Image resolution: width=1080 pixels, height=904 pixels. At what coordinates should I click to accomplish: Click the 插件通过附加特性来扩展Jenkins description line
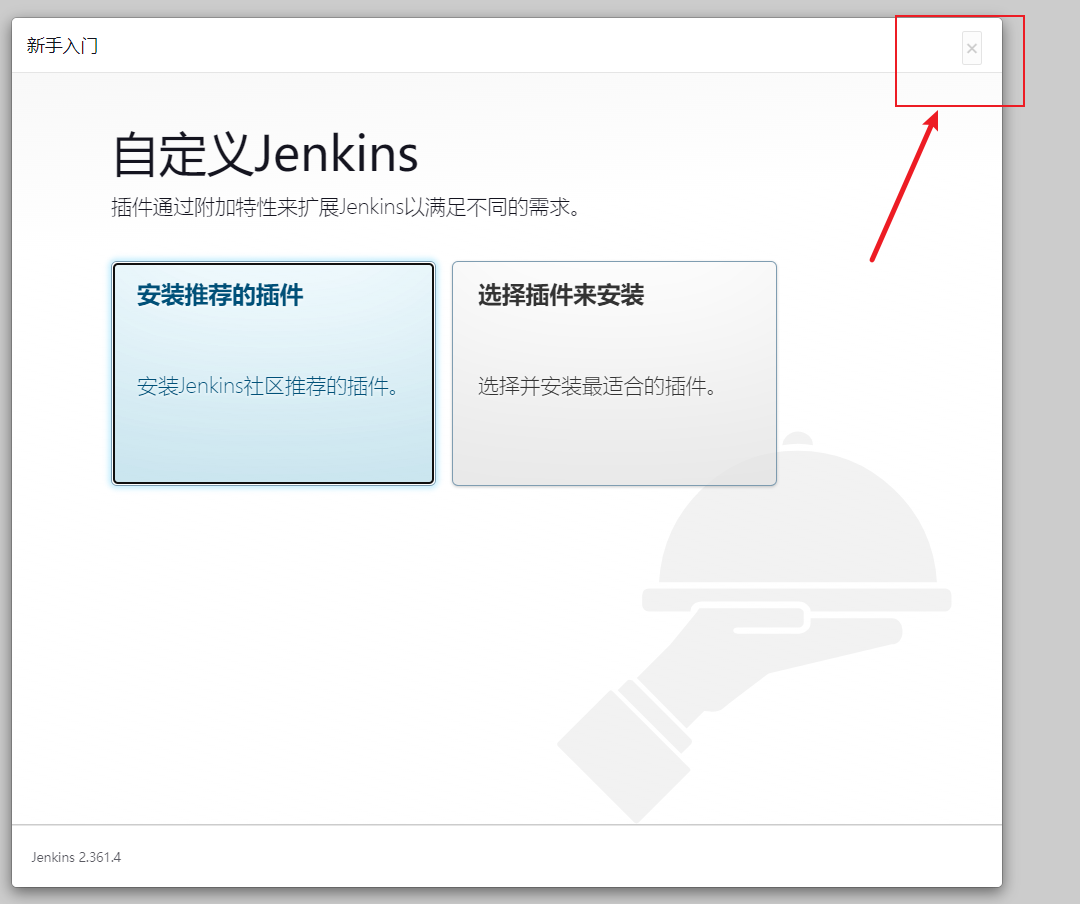coord(346,207)
